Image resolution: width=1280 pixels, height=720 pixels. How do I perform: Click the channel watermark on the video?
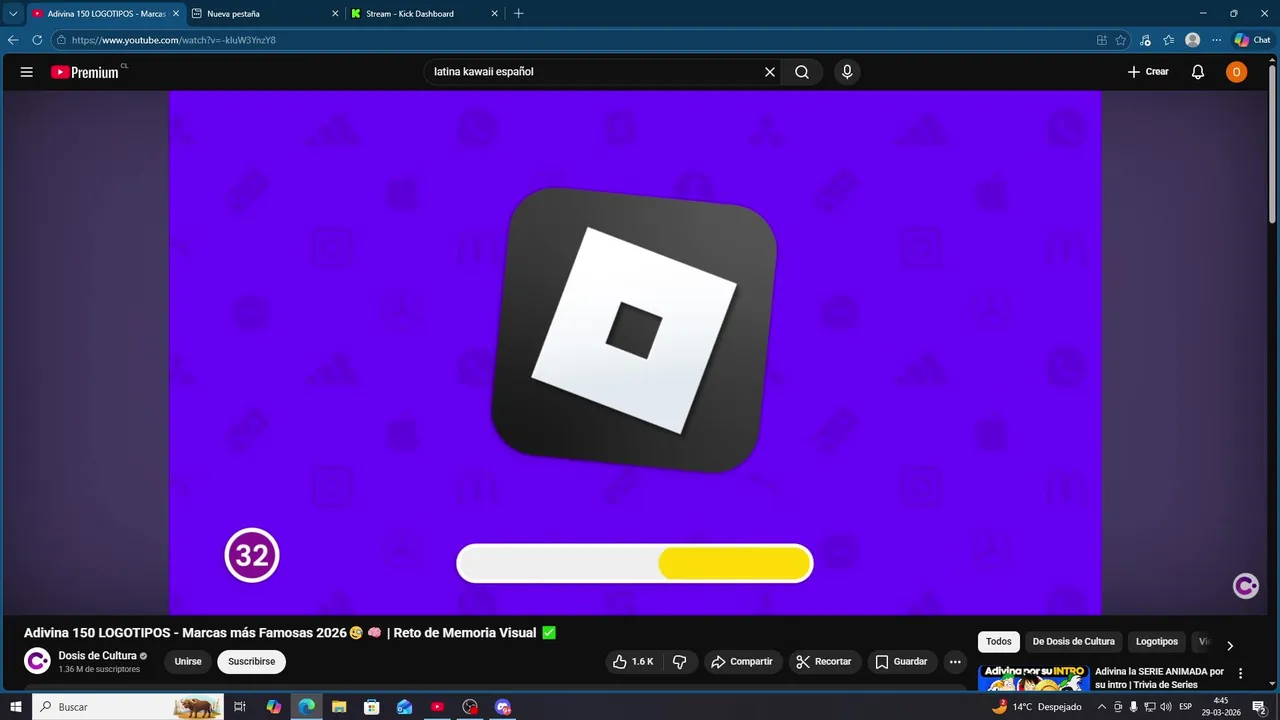point(1246,587)
